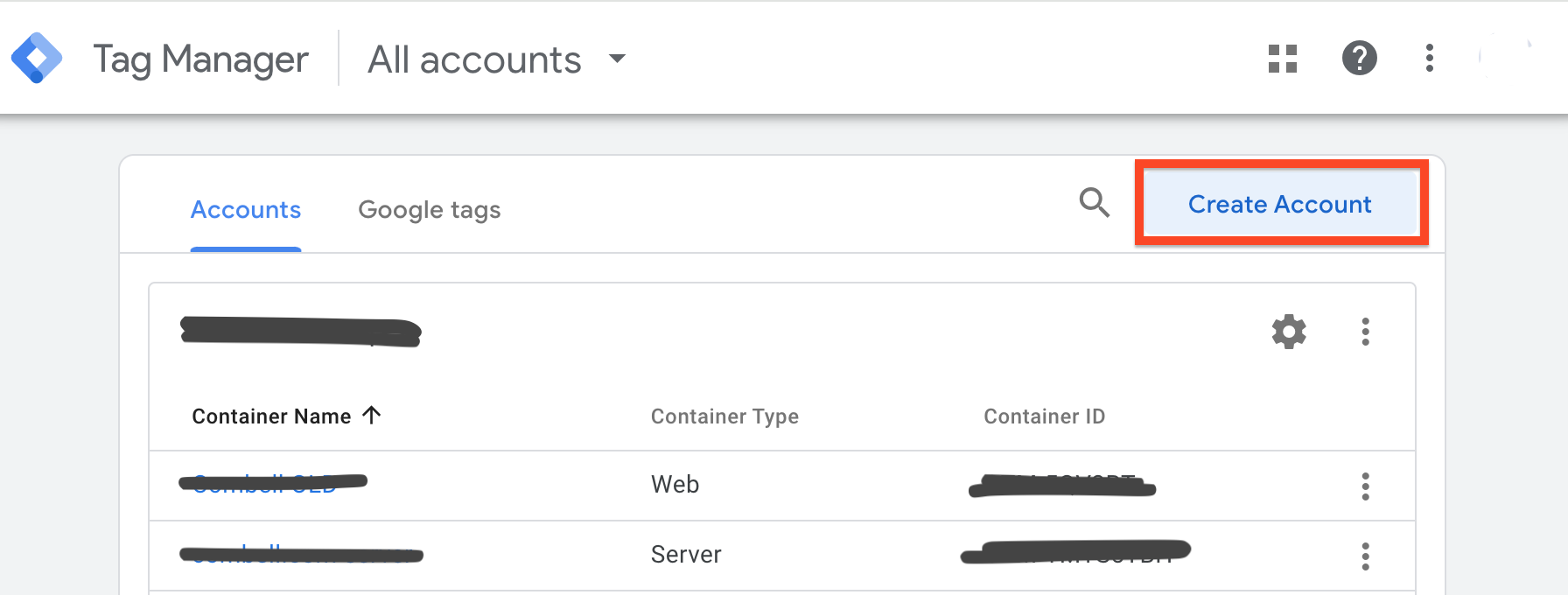The image size is (1568, 595).
Task: Open the three-dot menu beside the gear
Action: click(x=1365, y=332)
